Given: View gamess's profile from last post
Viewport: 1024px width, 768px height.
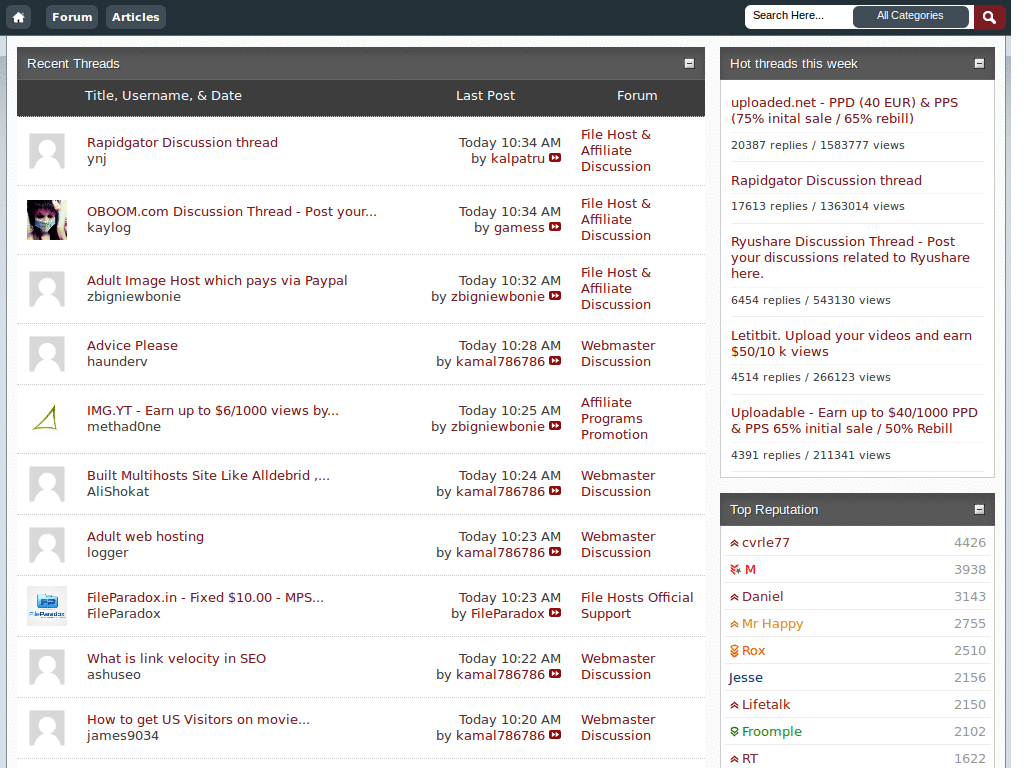Looking at the screenshot, I should (519, 228).
